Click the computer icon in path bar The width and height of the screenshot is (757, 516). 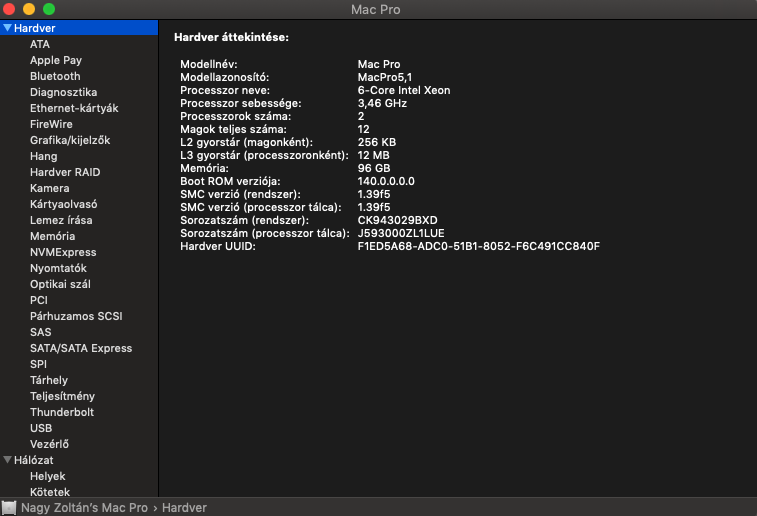(x=9, y=508)
